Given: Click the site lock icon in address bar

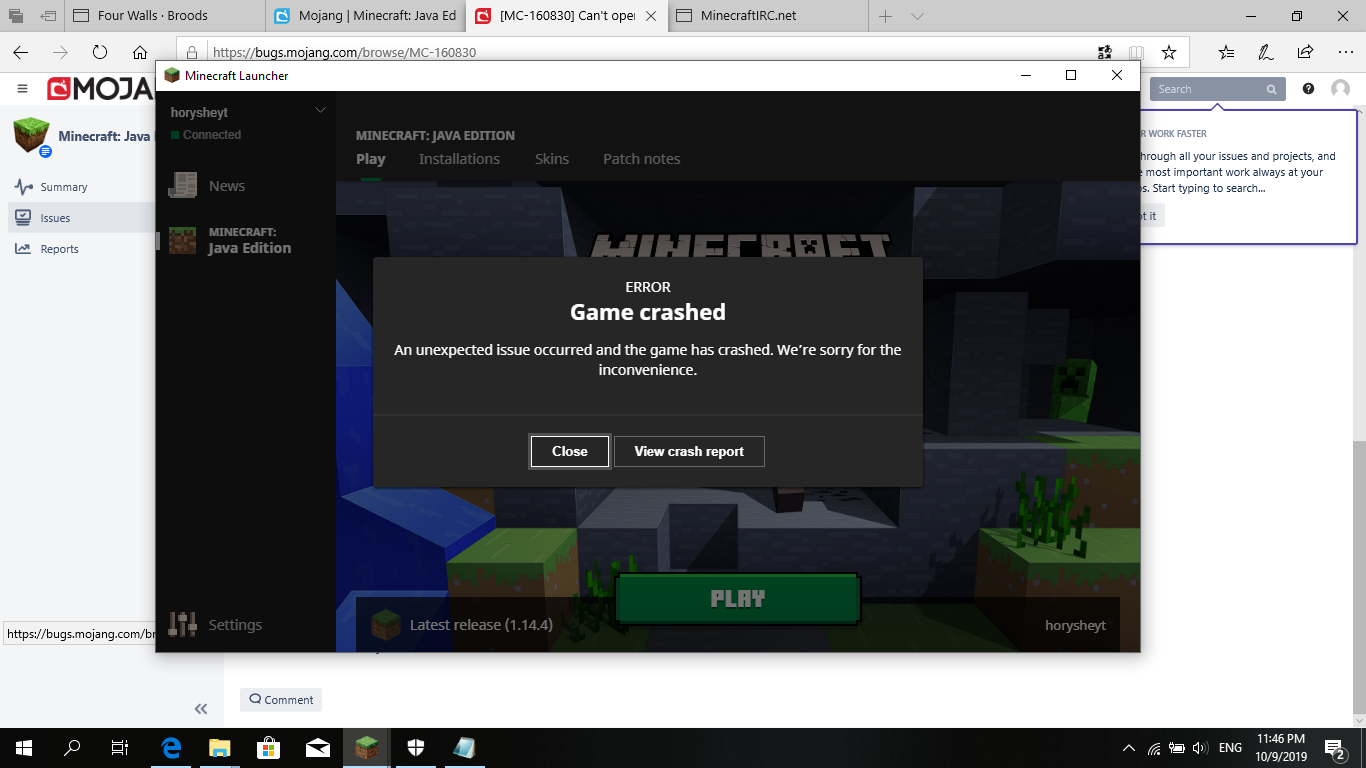Looking at the screenshot, I should click(x=192, y=52).
